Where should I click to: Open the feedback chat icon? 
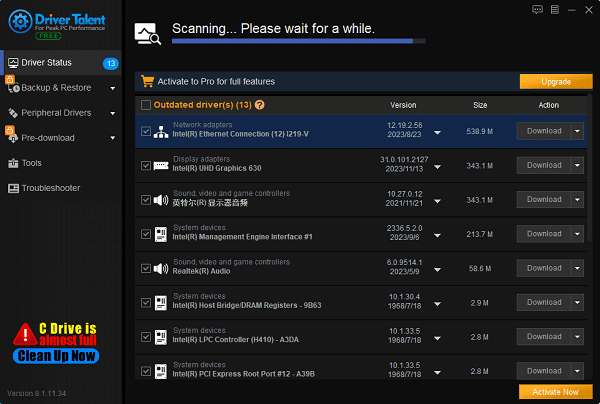[x=537, y=10]
